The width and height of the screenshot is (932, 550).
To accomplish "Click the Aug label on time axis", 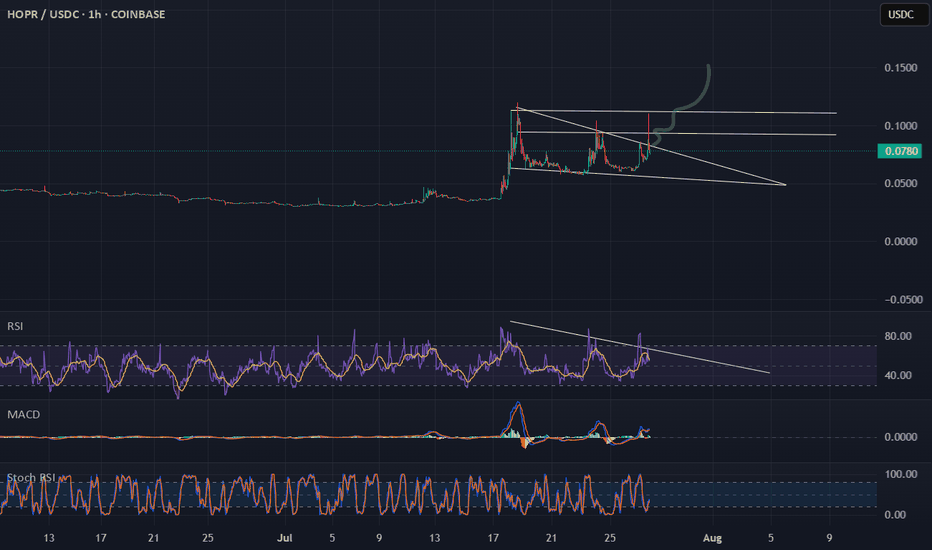I will pos(712,538).
